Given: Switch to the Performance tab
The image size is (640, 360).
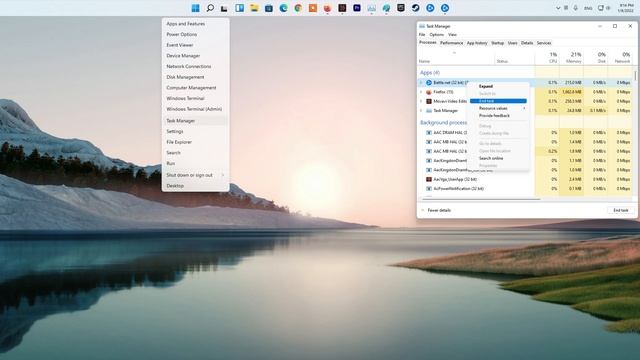Looking at the screenshot, I should click(451, 43).
